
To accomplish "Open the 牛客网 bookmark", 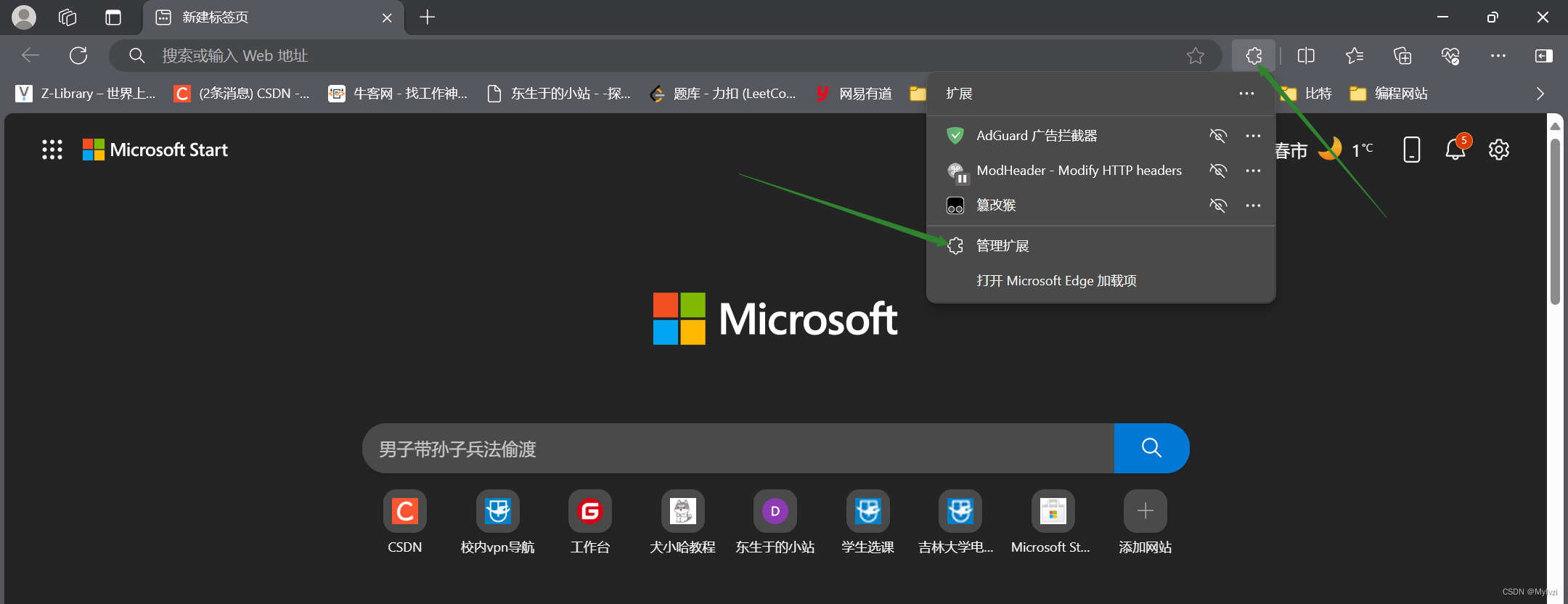I will (x=398, y=94).
